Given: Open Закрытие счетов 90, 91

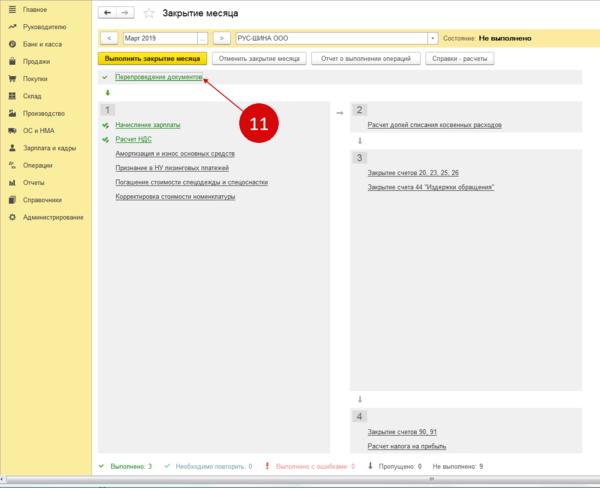Looking at the screenshot, I should [402, 432].
